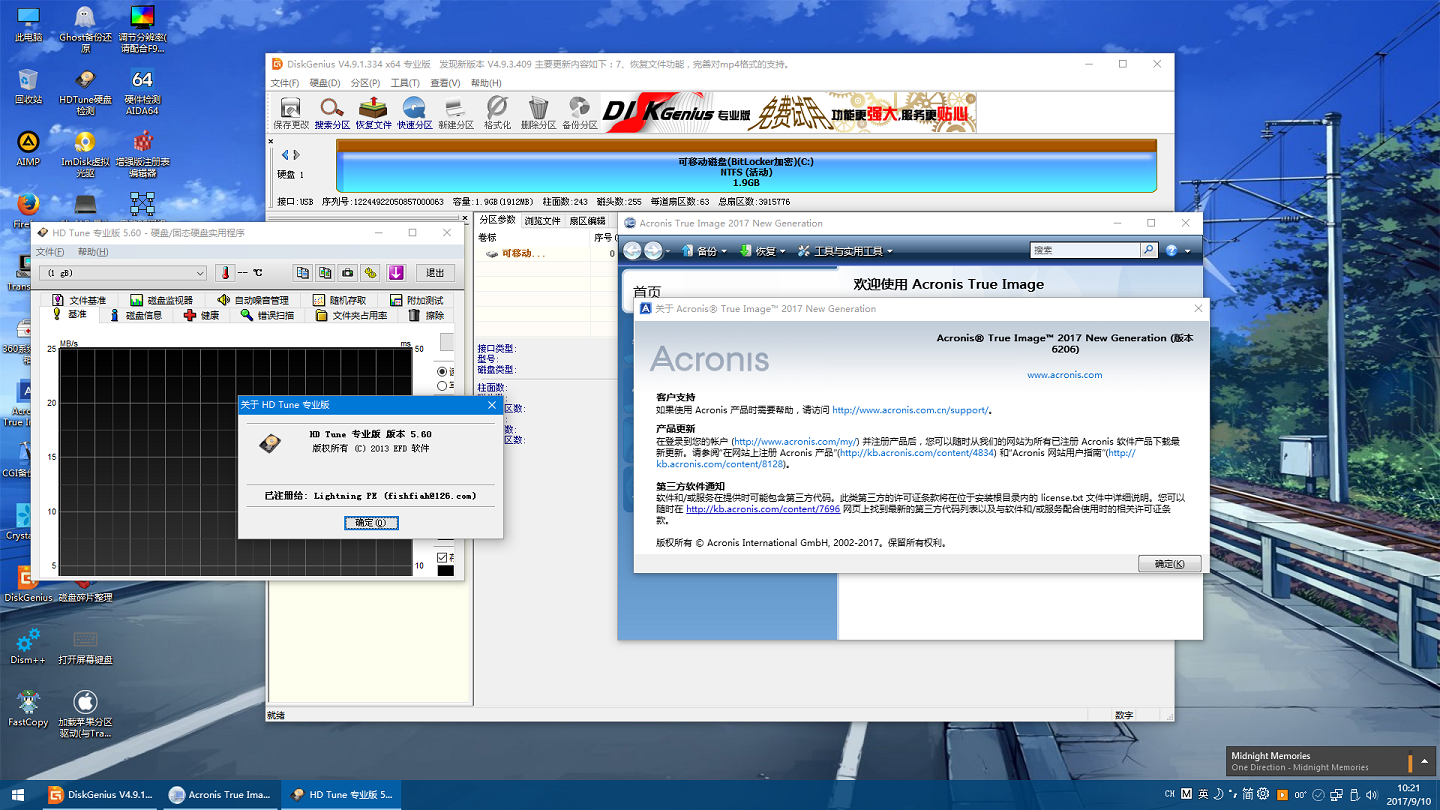Switch to HD Tune Disk Info (磁盘信息) tab
Viewport: 1440px width, 810px height.
(135, 315)
